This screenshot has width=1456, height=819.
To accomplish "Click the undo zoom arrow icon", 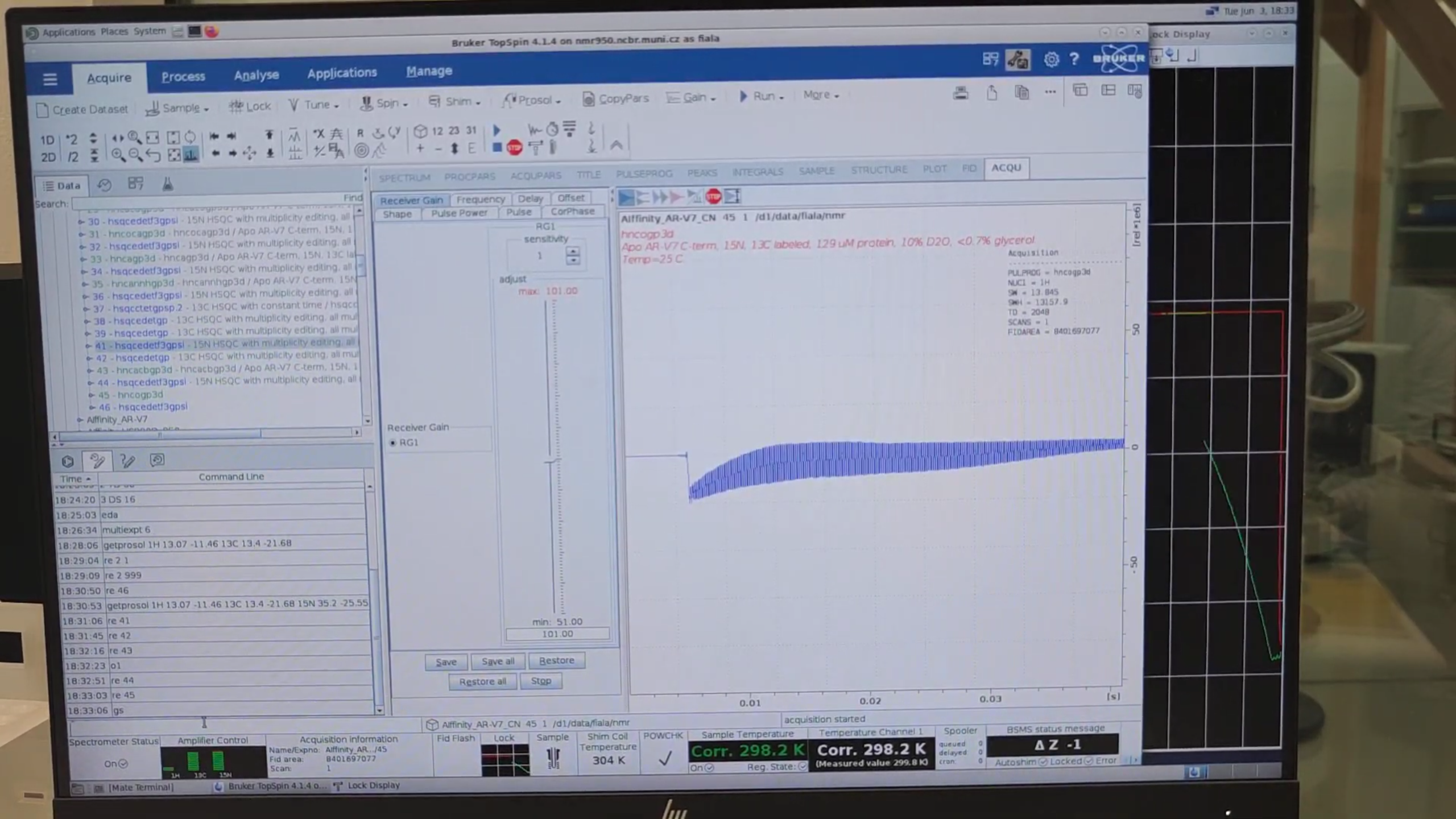I will pos(153,155).
